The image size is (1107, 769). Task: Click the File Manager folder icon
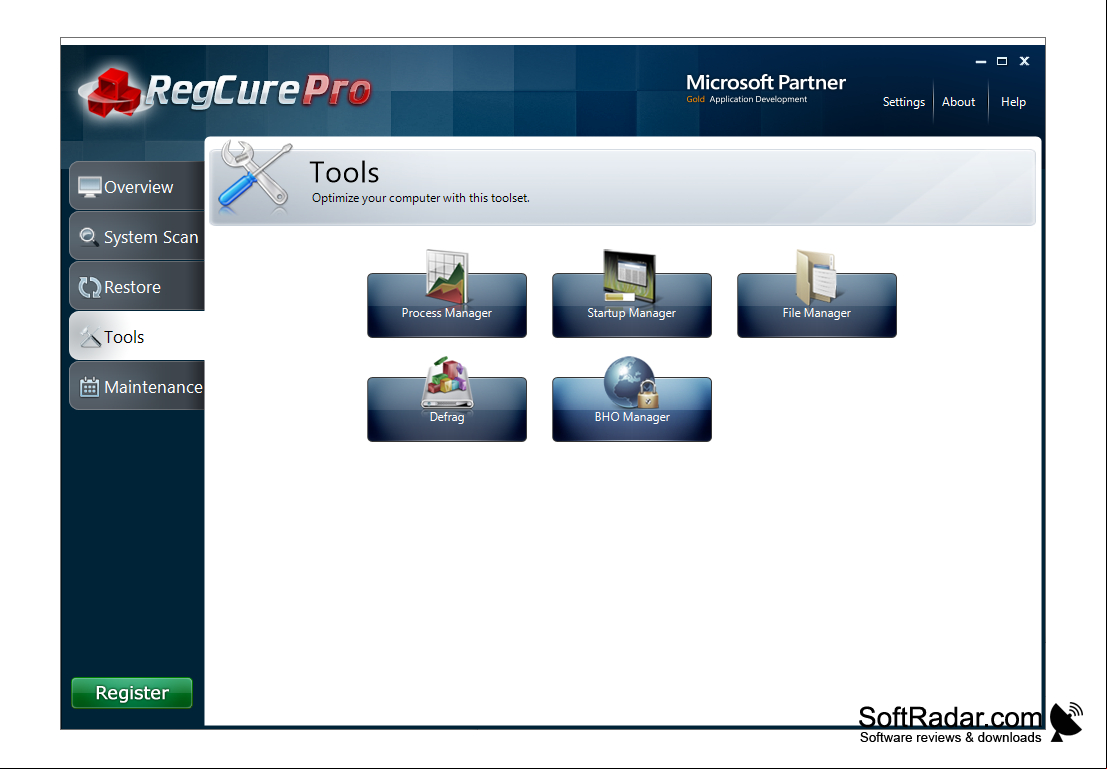pos(815,277)
